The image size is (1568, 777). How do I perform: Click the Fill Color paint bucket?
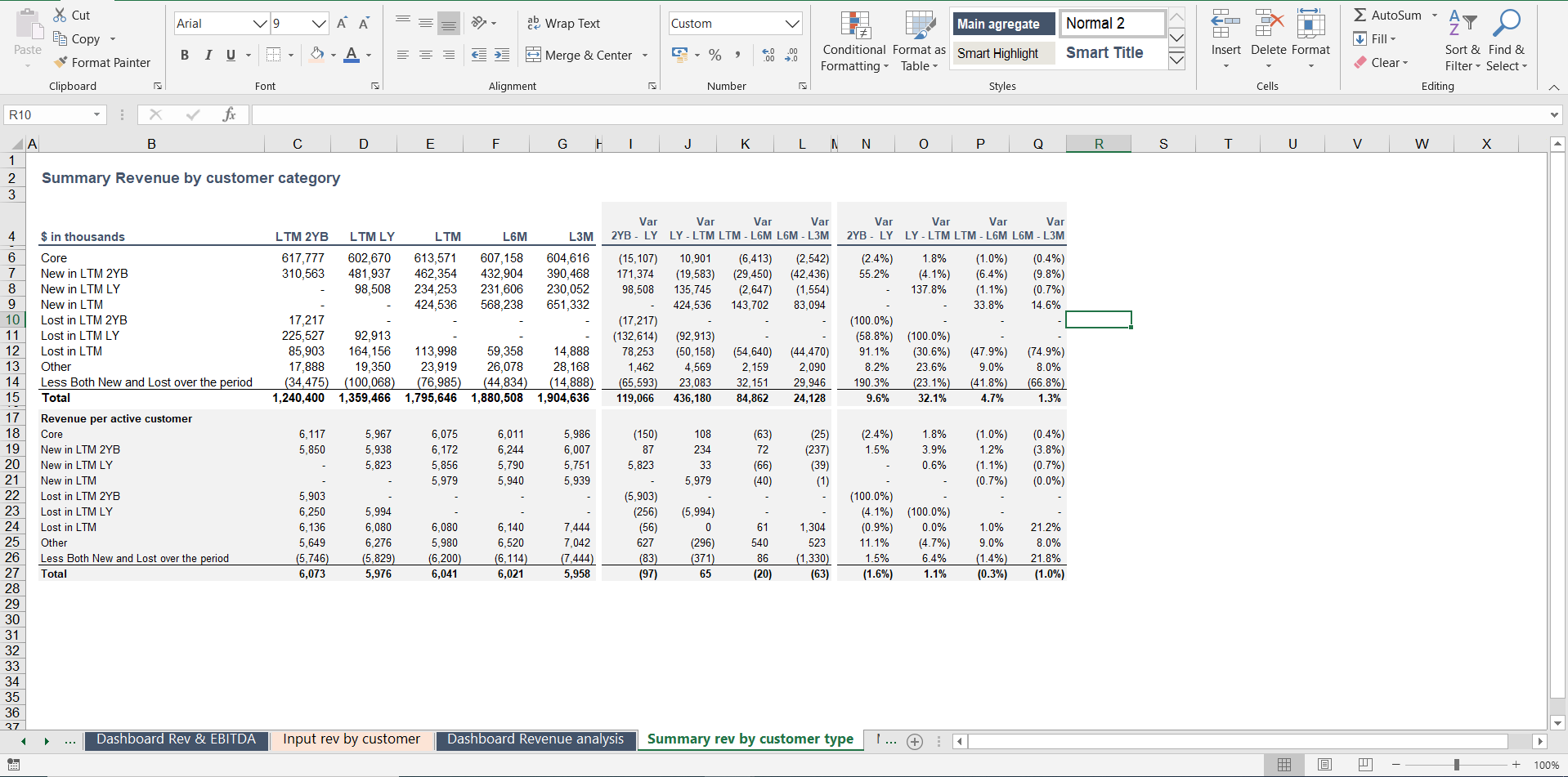click(x=317, y=55)
